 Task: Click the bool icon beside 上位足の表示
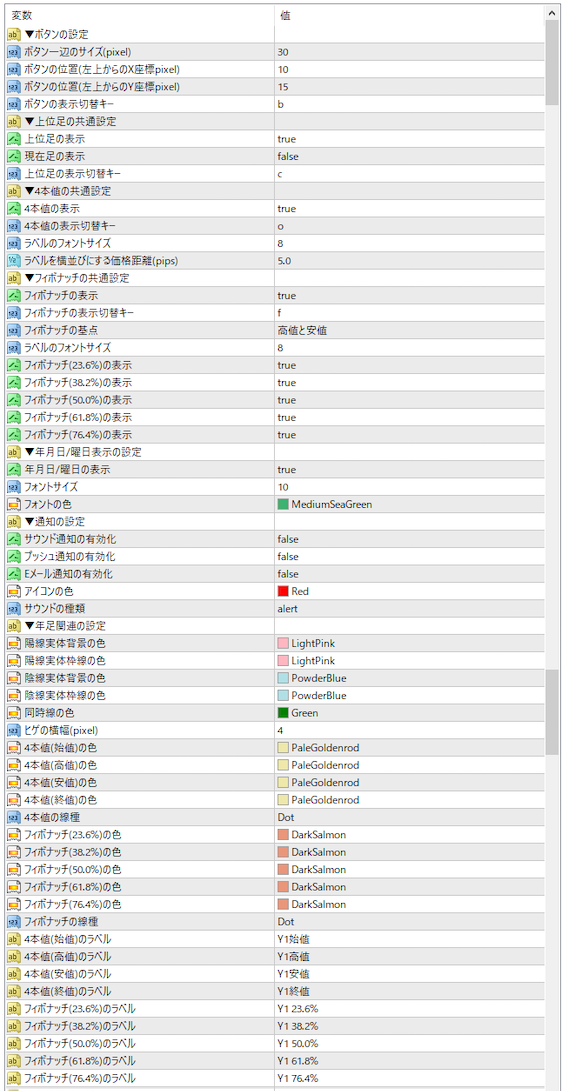(x=14, y=139)
